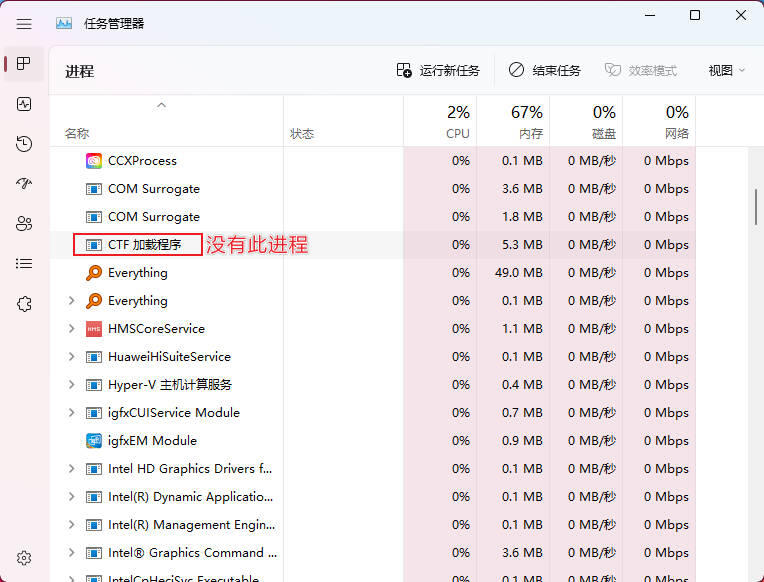Open the Details list icon in sidebar
764x582 pixels.
24,264
